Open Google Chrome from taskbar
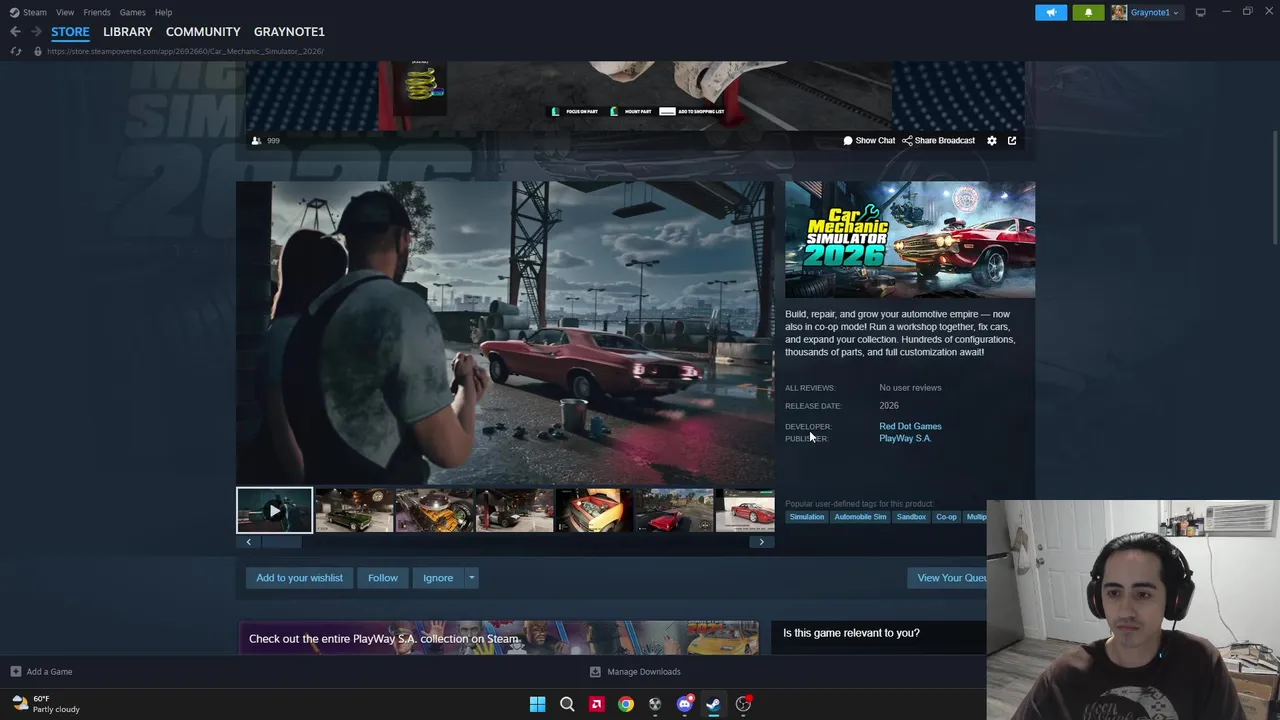Image resolution: width=1280 pixels, height=720 pixels. click(x=625, y=704)
